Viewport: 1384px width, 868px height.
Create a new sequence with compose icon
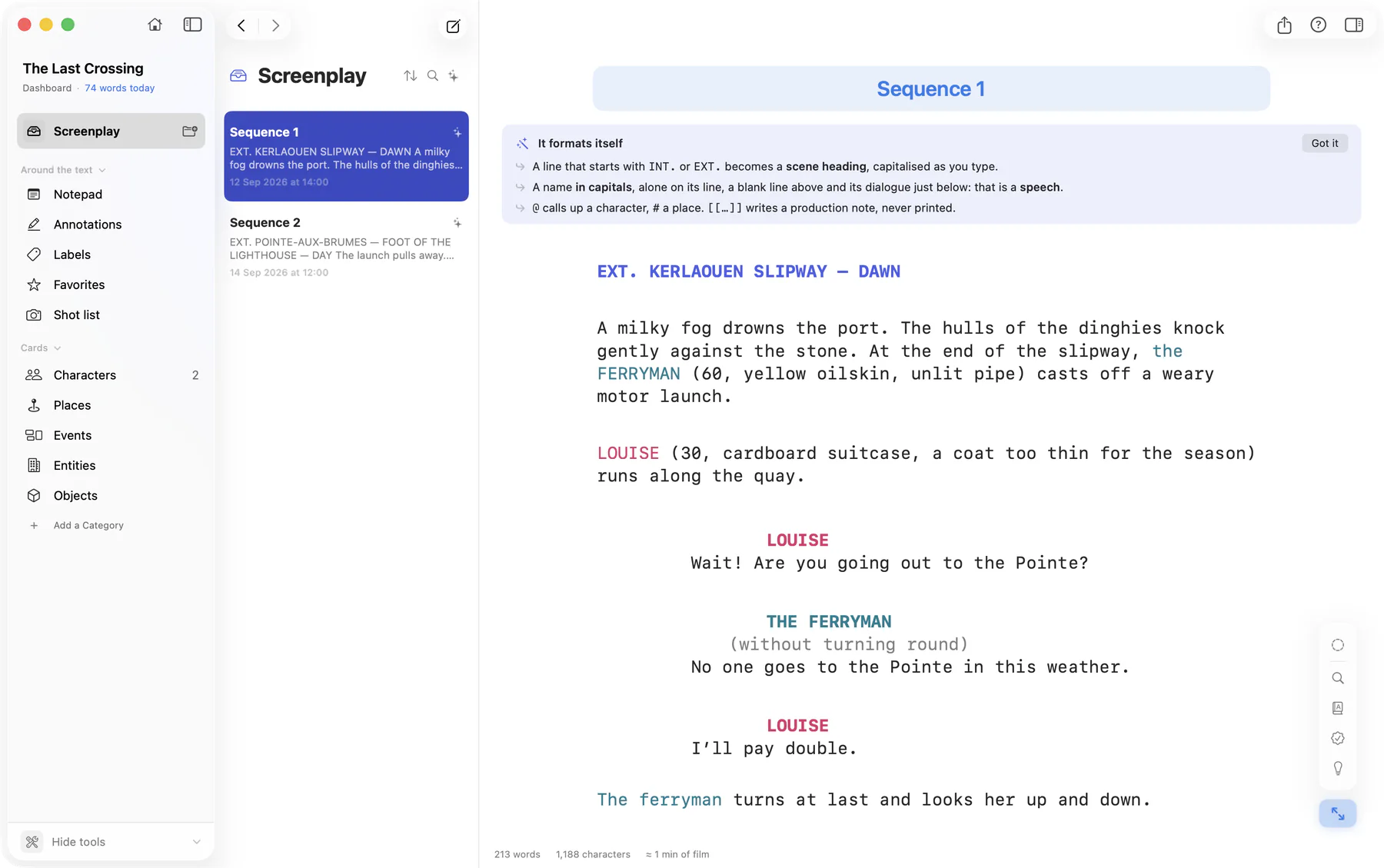pyautogui.click(x=454, y=26)
